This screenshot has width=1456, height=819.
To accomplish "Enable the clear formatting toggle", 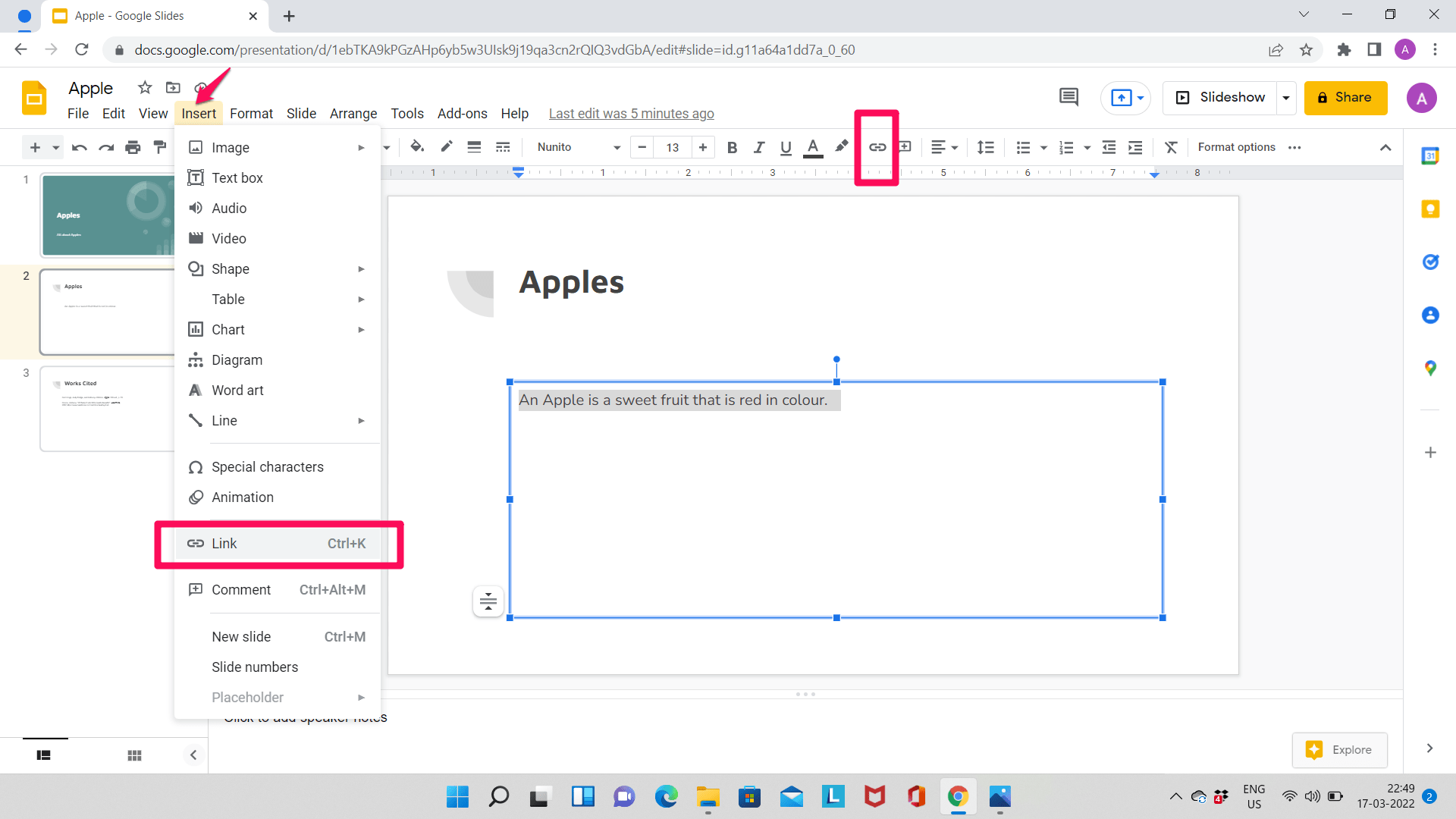I will point(1171,147).
